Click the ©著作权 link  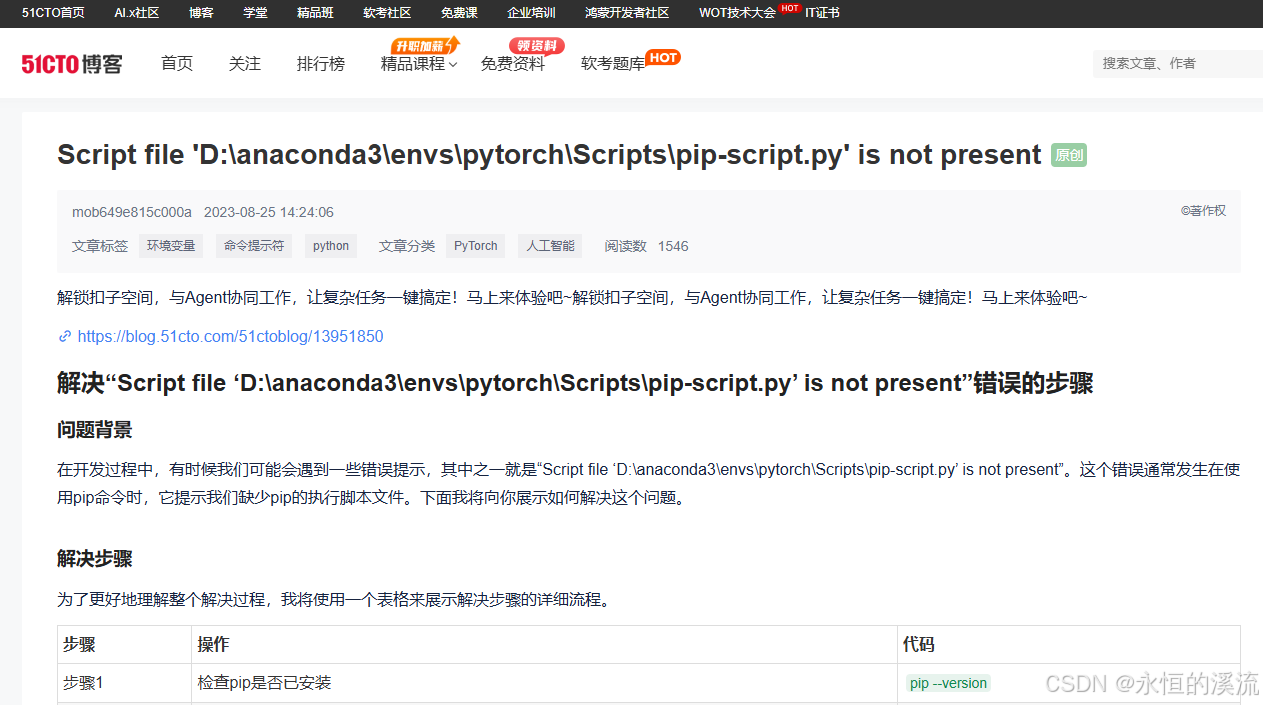[x=1203, y=211]
